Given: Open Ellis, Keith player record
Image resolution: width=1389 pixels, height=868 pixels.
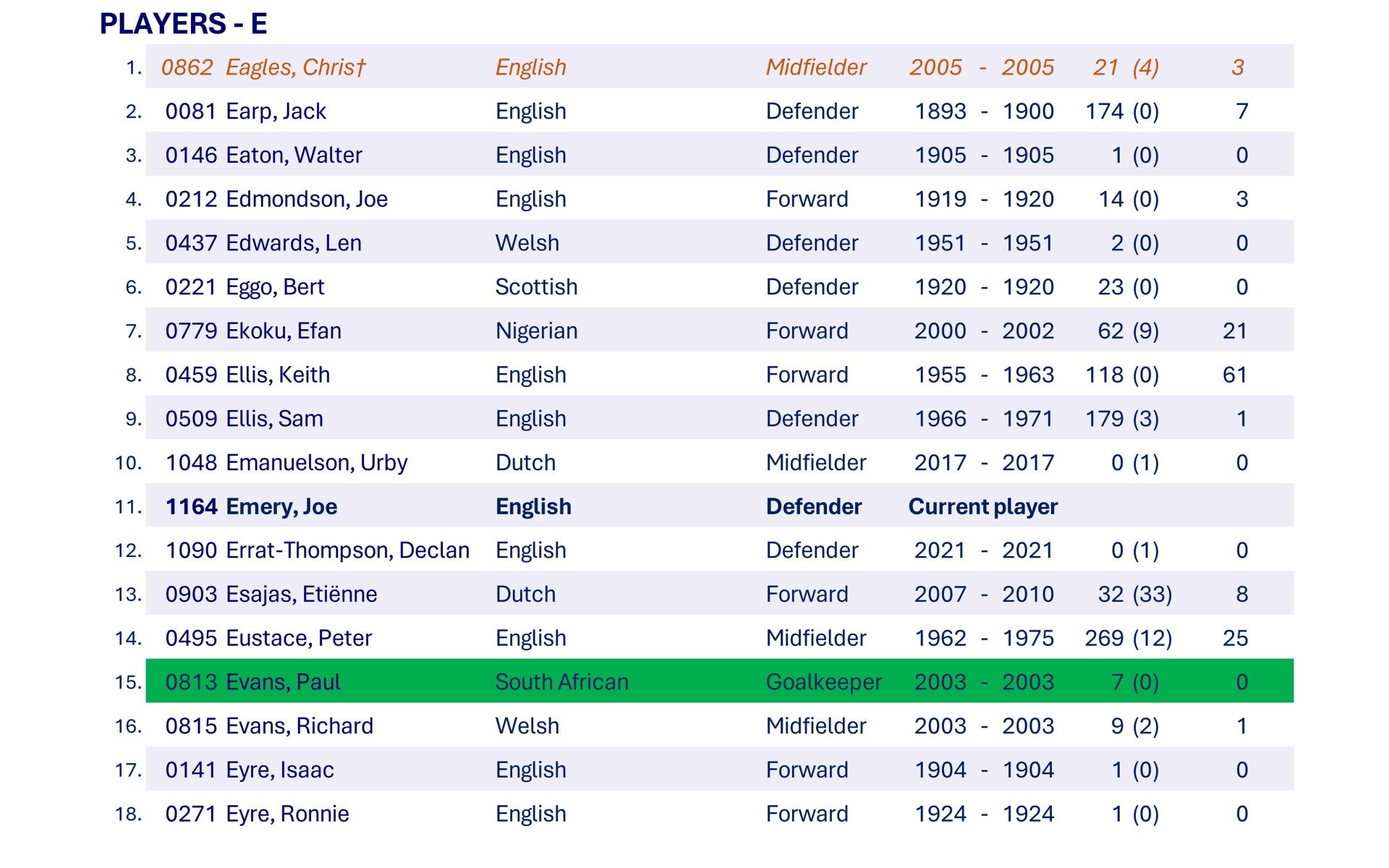Looking at the screenshot, I should (x=277, y=375).
